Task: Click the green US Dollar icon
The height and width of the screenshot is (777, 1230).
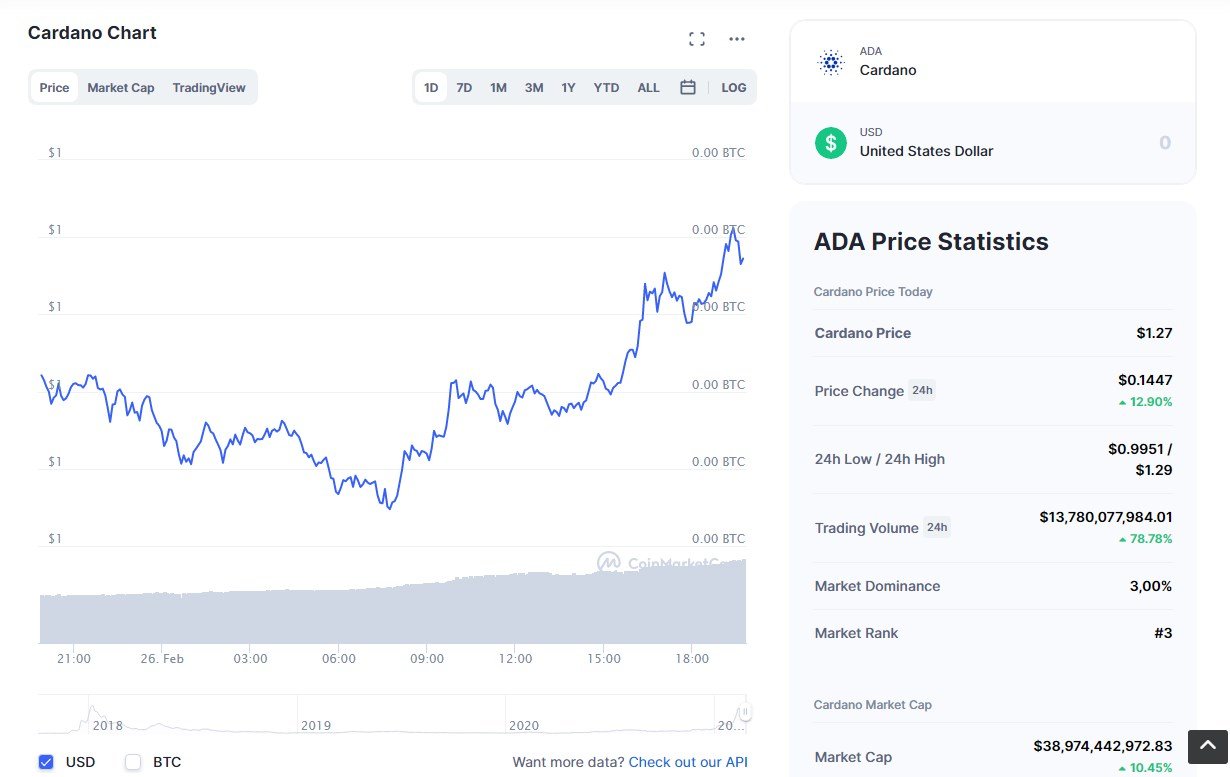Action: click(831, 142)
